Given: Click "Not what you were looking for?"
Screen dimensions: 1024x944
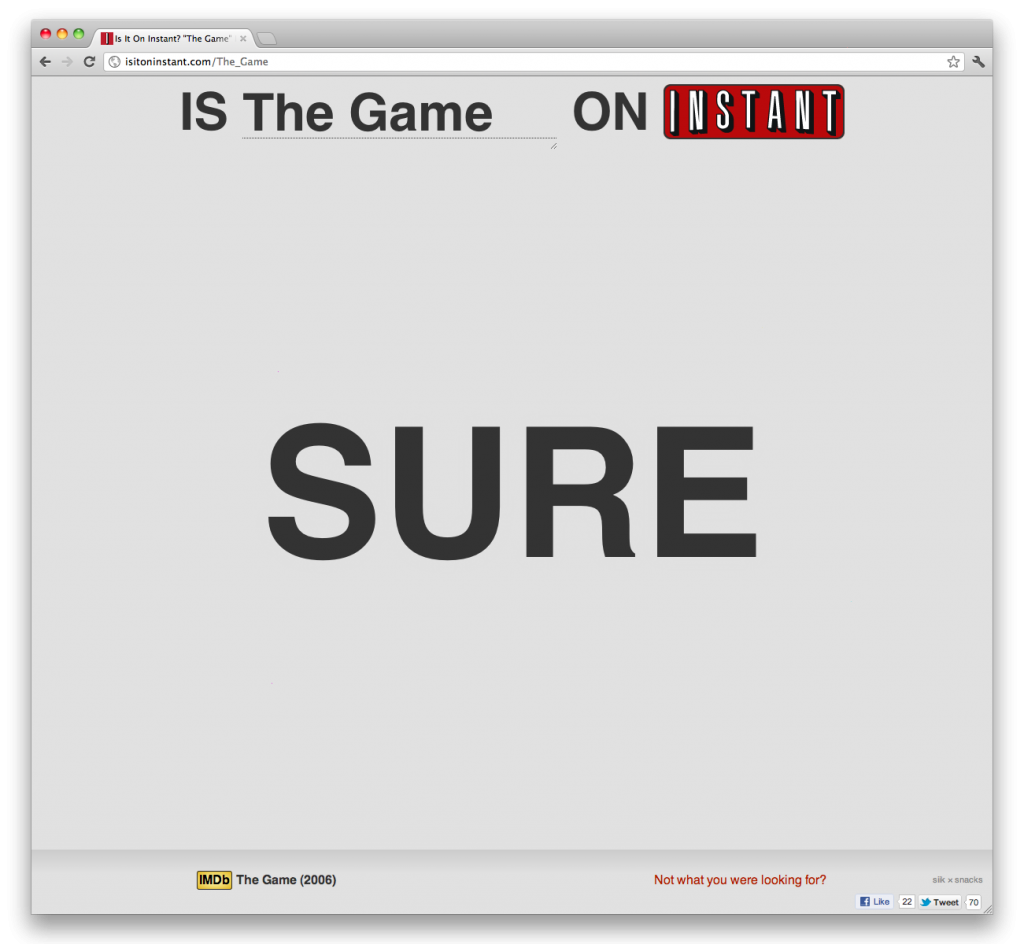Looking at the screenshot, I should point(740,880).
